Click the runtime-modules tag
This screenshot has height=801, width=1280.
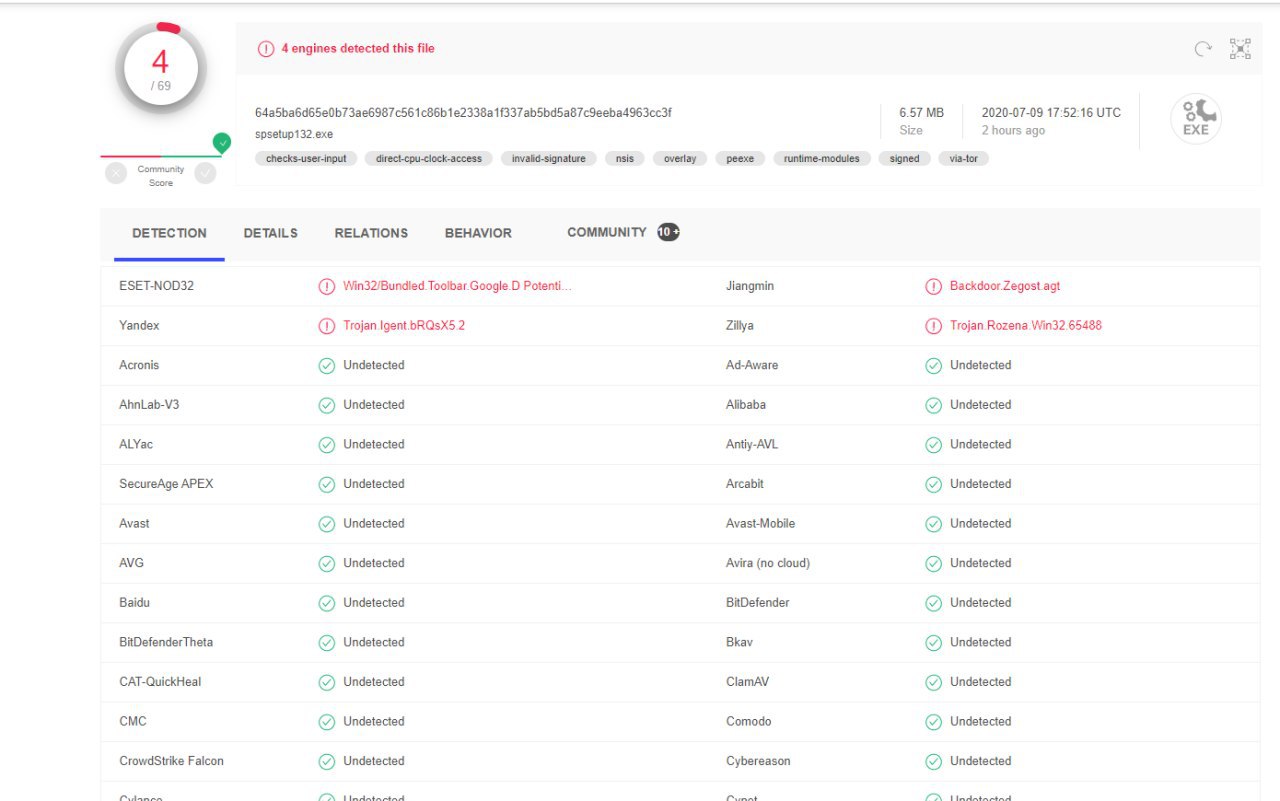click(822, 158)
